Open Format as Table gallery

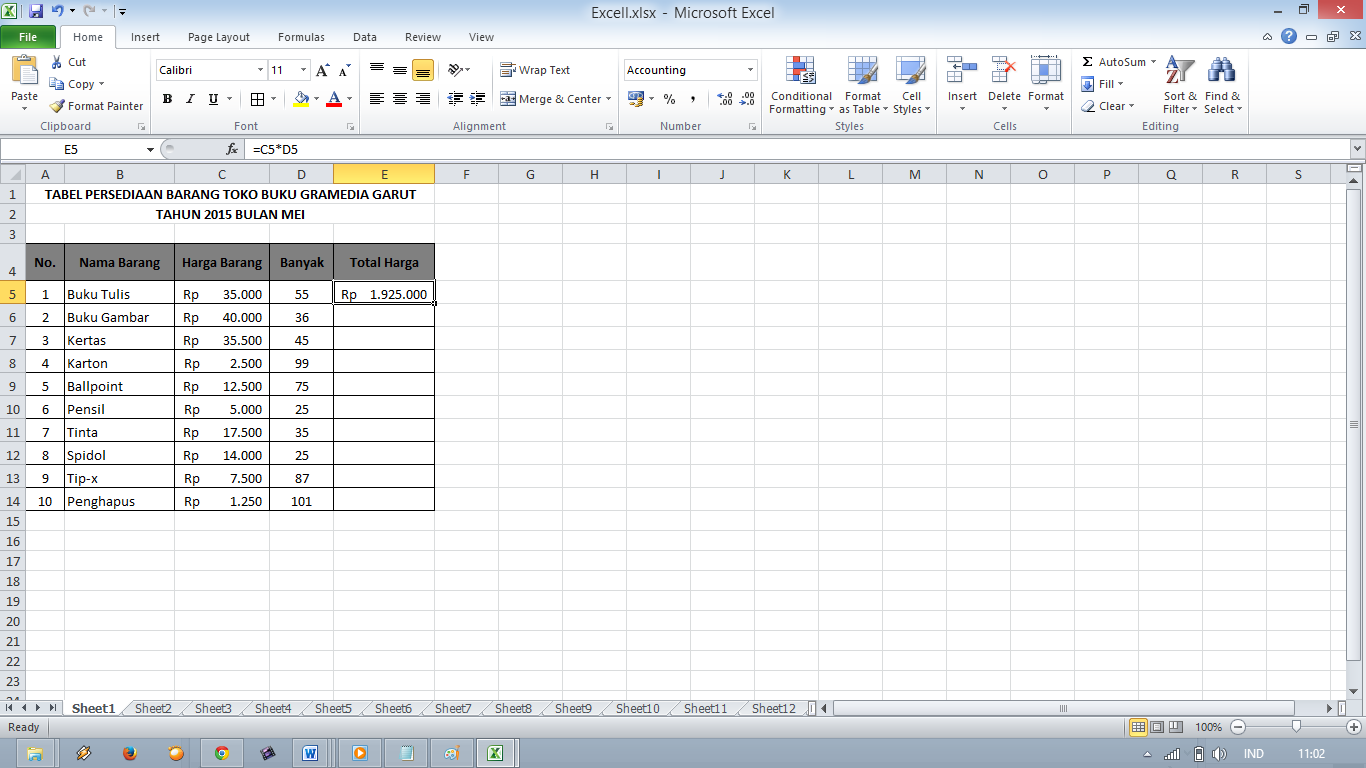point(863,85)
